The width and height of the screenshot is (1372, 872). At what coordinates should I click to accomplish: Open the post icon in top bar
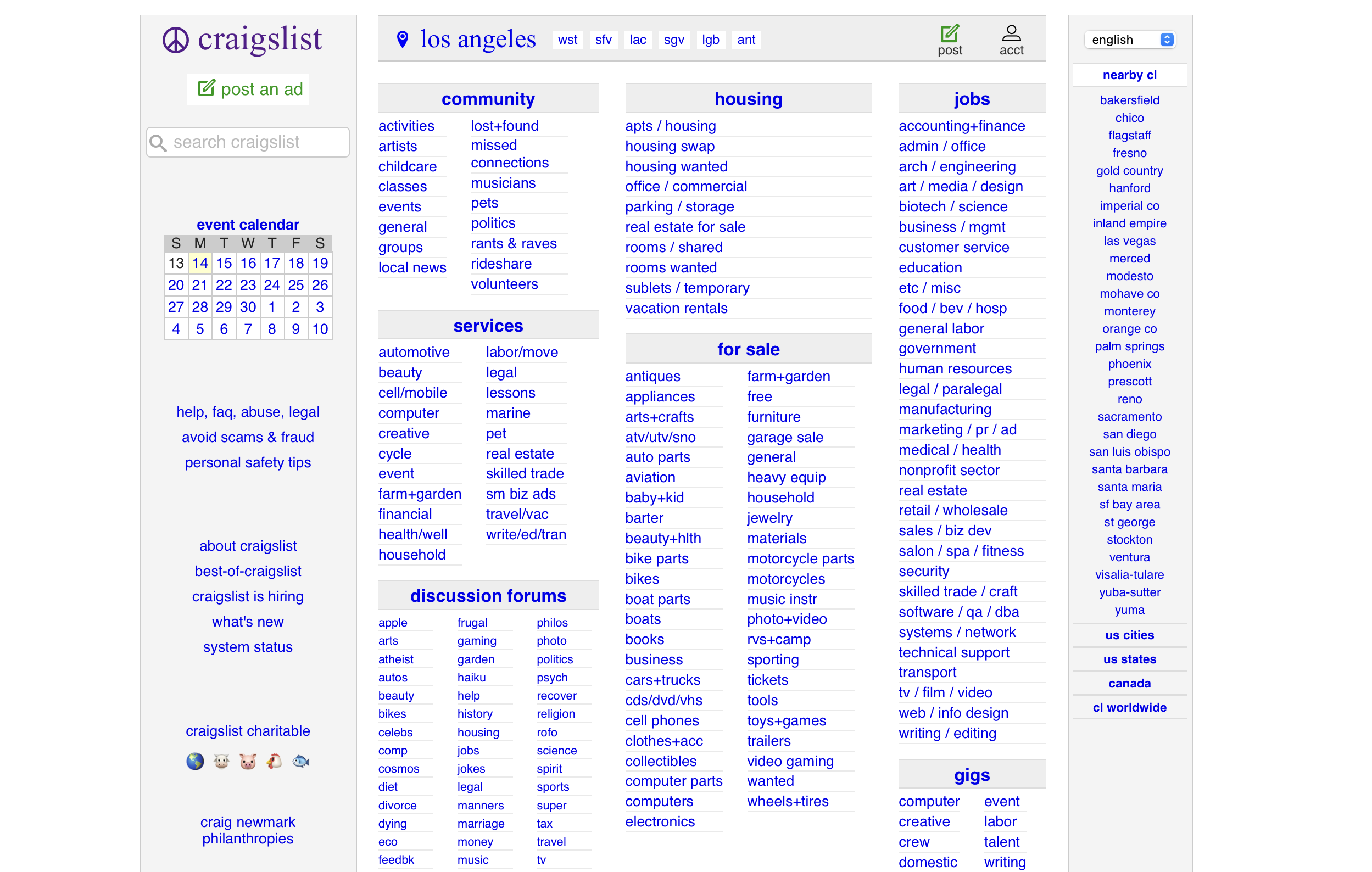pos(949,34)
